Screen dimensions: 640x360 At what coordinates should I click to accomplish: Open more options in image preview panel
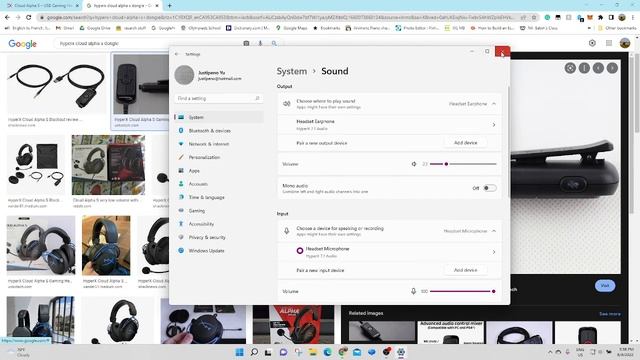(x=584, y=68)
